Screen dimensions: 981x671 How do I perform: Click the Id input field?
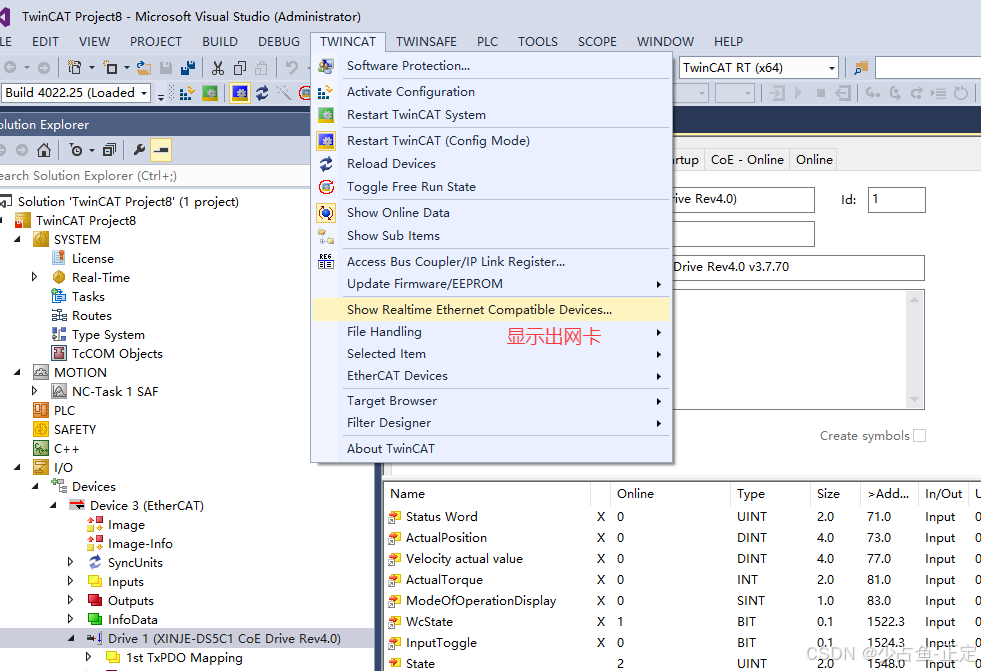click(896, 200)
